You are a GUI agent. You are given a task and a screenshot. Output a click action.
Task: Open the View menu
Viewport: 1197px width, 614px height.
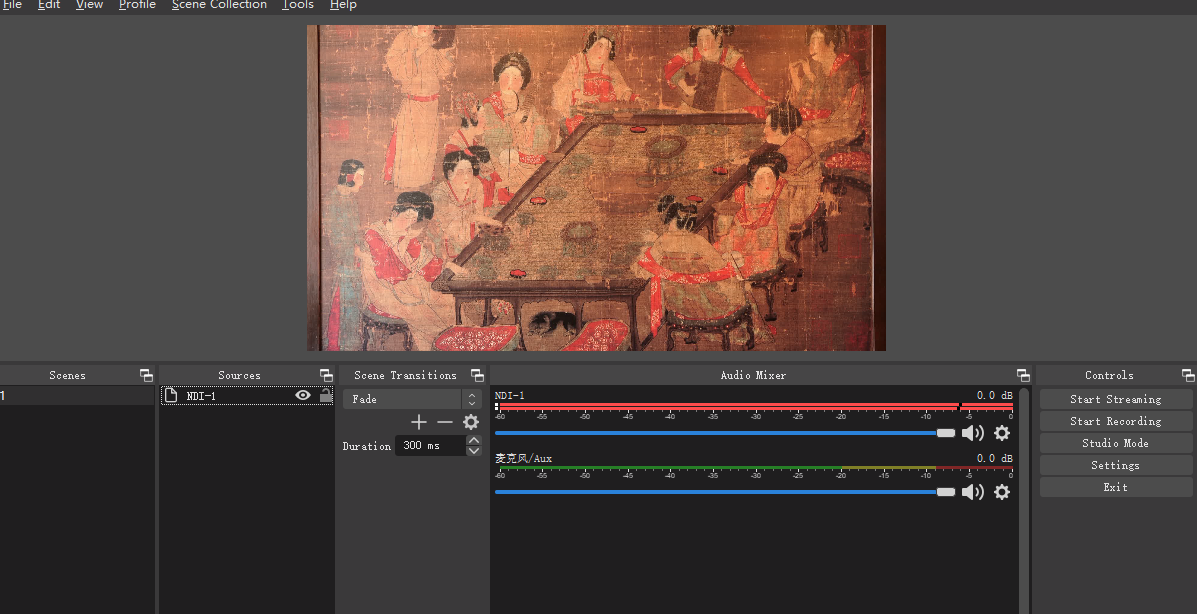(x=89, y=5)
